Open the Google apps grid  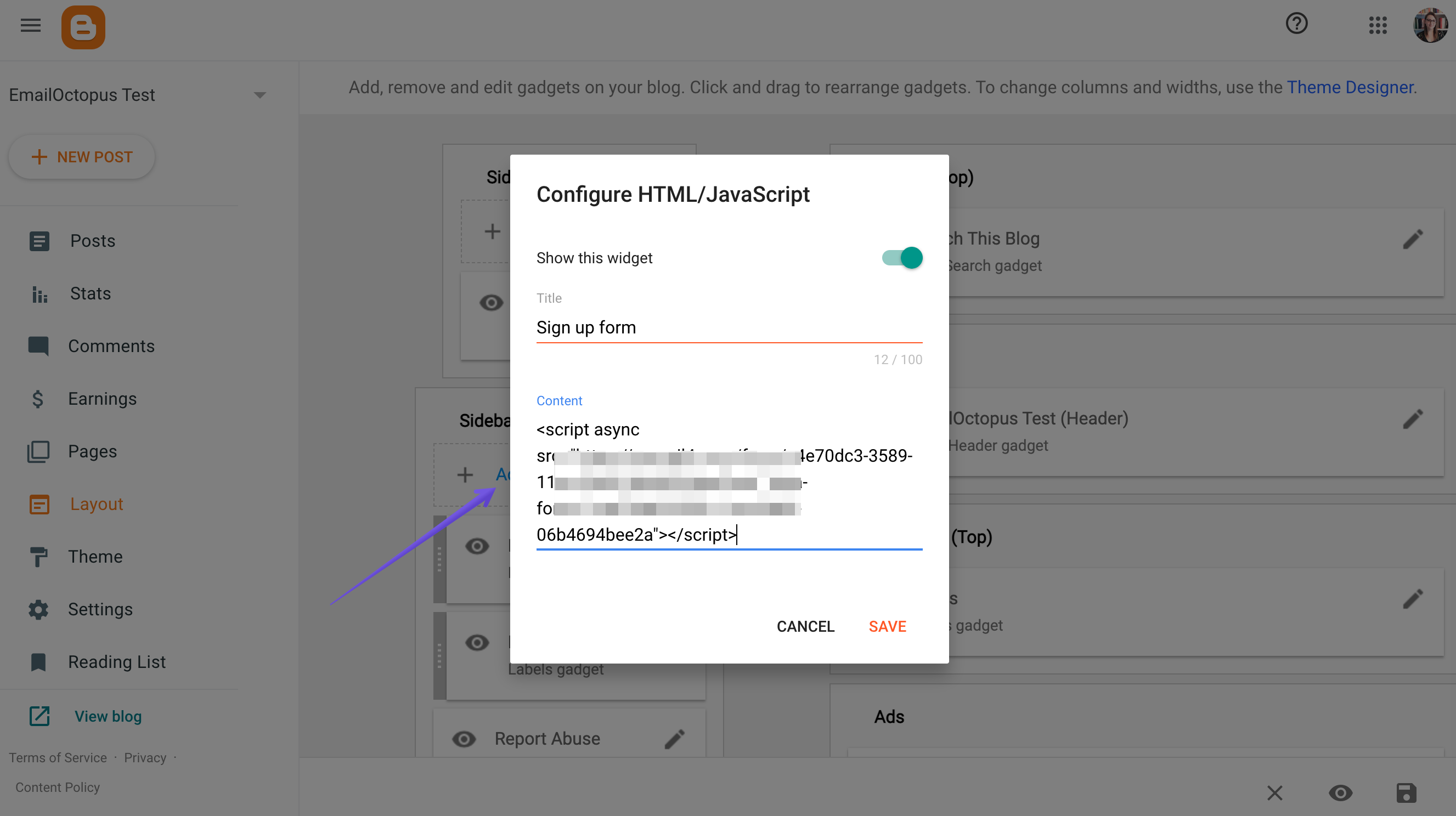(x=1379, y=25)
